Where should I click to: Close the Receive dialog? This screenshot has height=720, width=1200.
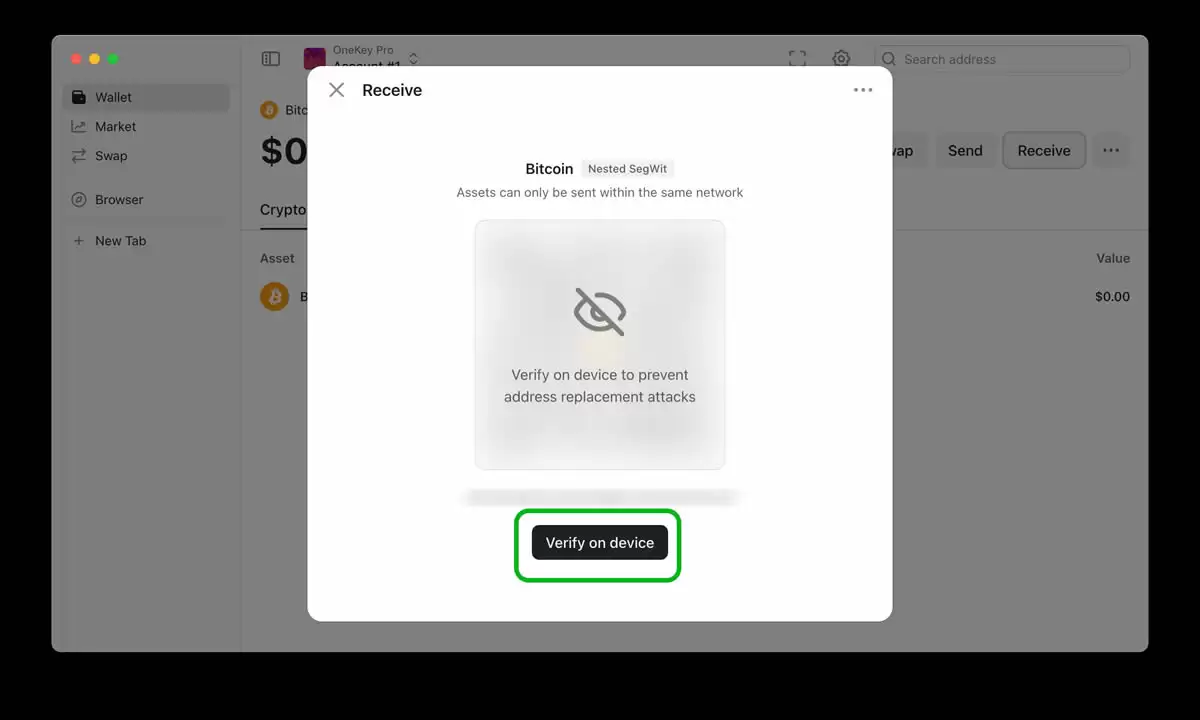[x=337, y=90]
